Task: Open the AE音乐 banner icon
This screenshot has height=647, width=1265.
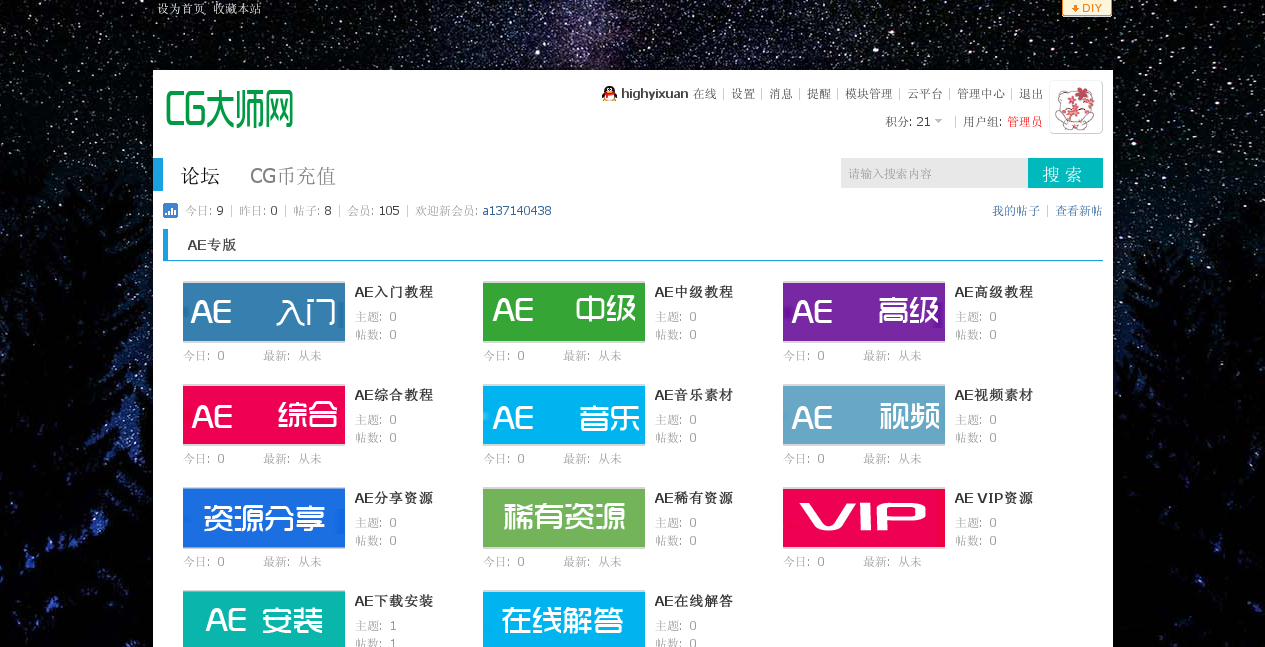Action: (x=564, y=415)
